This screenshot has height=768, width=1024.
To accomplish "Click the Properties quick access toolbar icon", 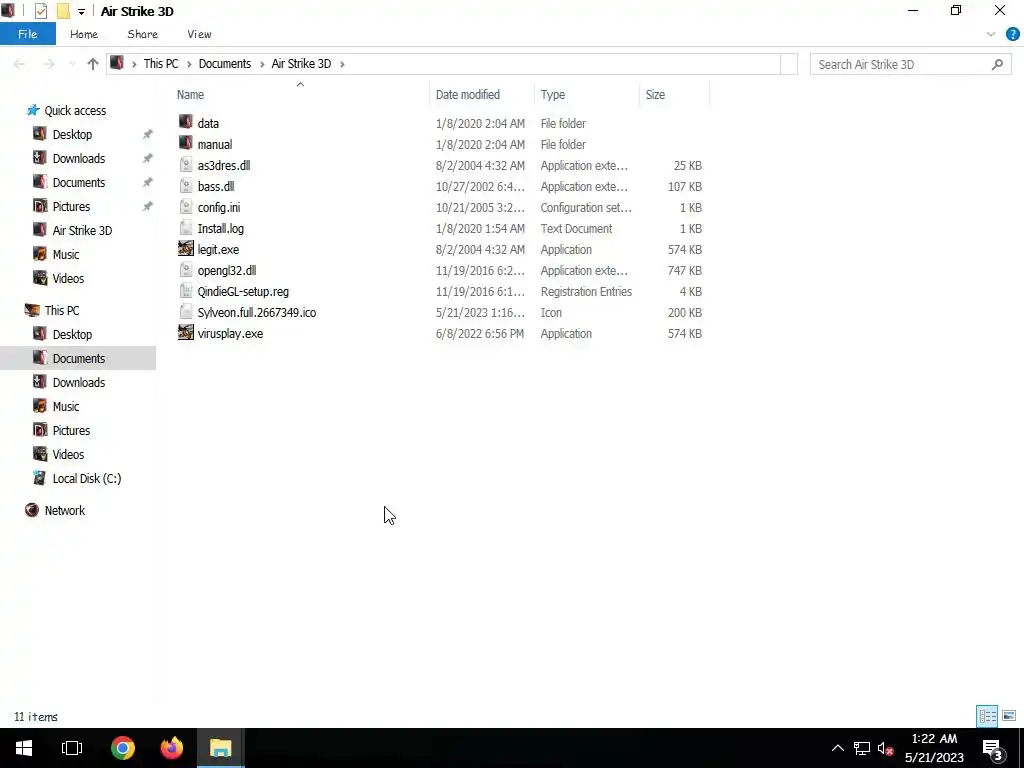I will (40, 11).
